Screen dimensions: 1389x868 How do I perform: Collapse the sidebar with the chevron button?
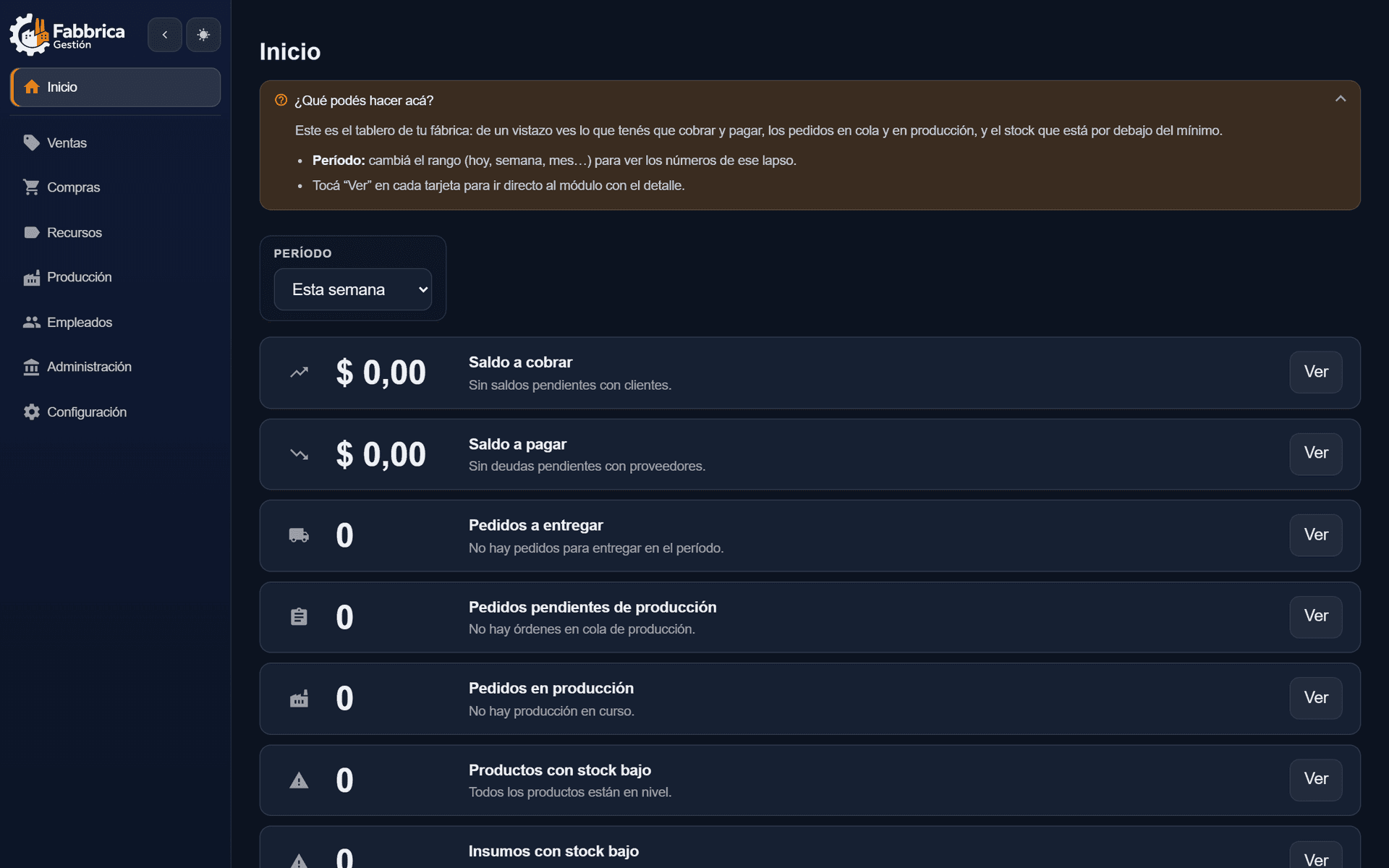[x=165, y=35]
